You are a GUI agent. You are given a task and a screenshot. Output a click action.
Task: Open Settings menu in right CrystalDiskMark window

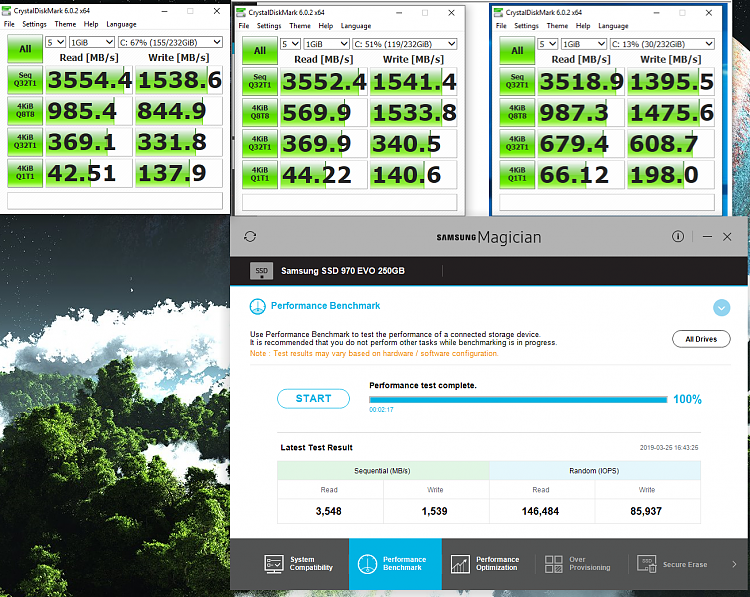(526, 26)
